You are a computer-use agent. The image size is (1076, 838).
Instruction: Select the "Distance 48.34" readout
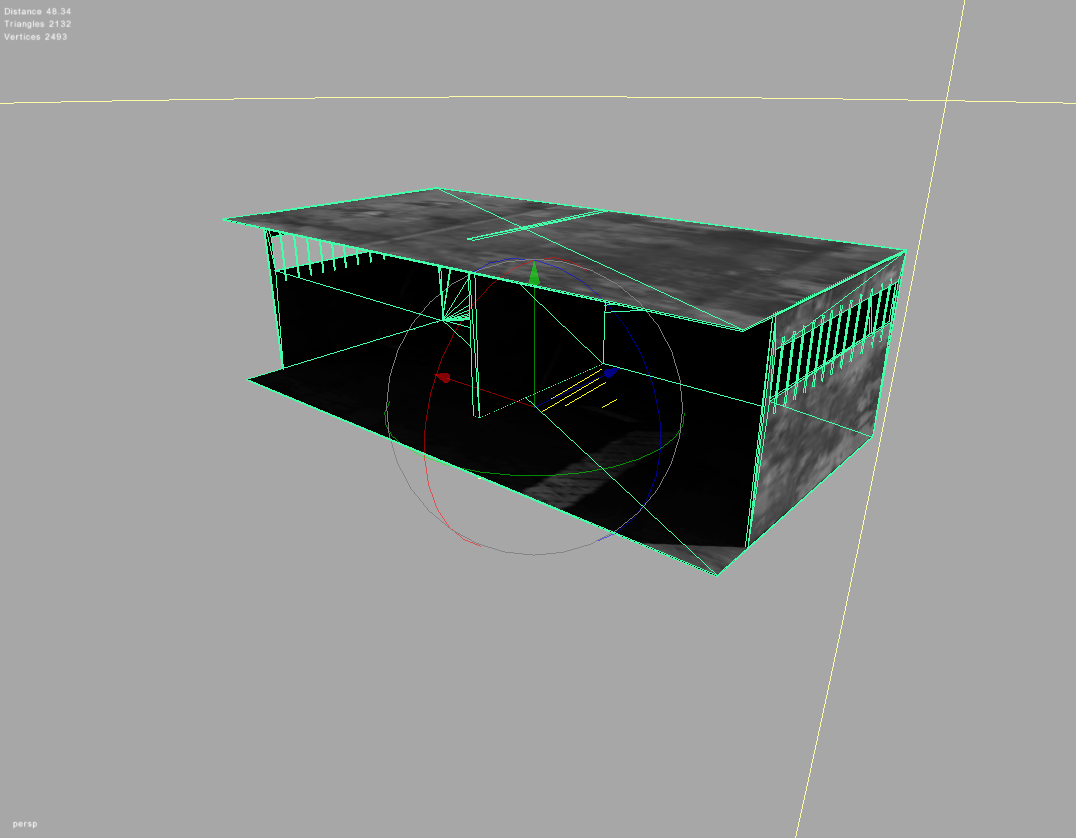click(38, 12)
